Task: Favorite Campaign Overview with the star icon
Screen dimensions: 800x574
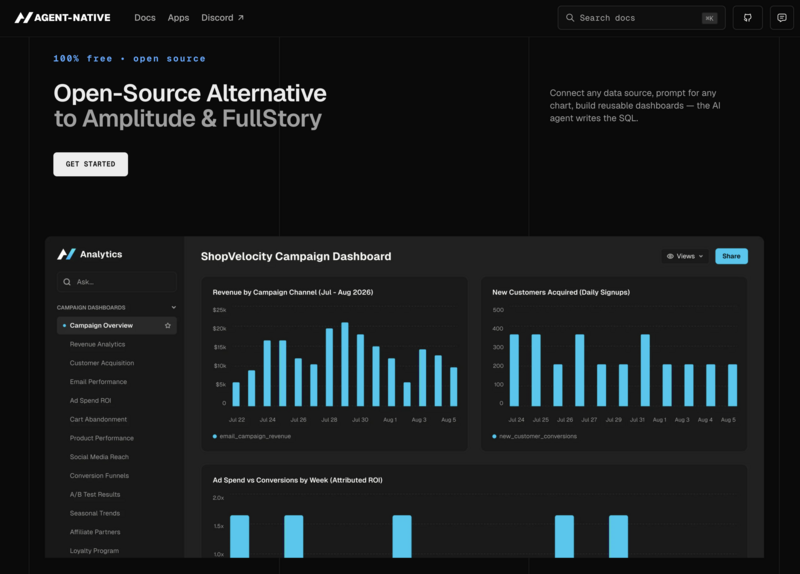Action: tap(168, 326)
